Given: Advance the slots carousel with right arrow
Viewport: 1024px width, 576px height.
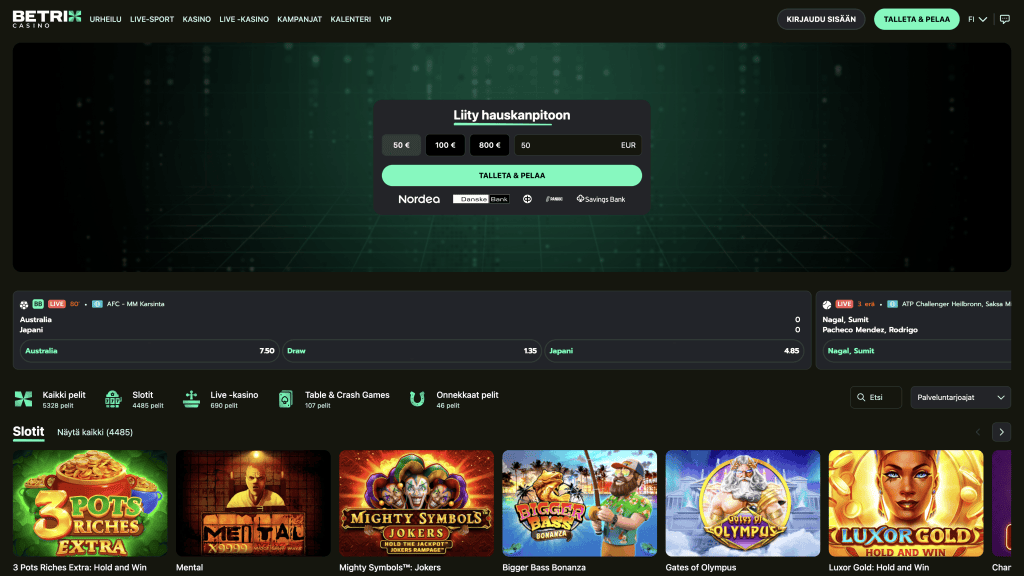Looking at the screenshot, I should [1001, 432].
